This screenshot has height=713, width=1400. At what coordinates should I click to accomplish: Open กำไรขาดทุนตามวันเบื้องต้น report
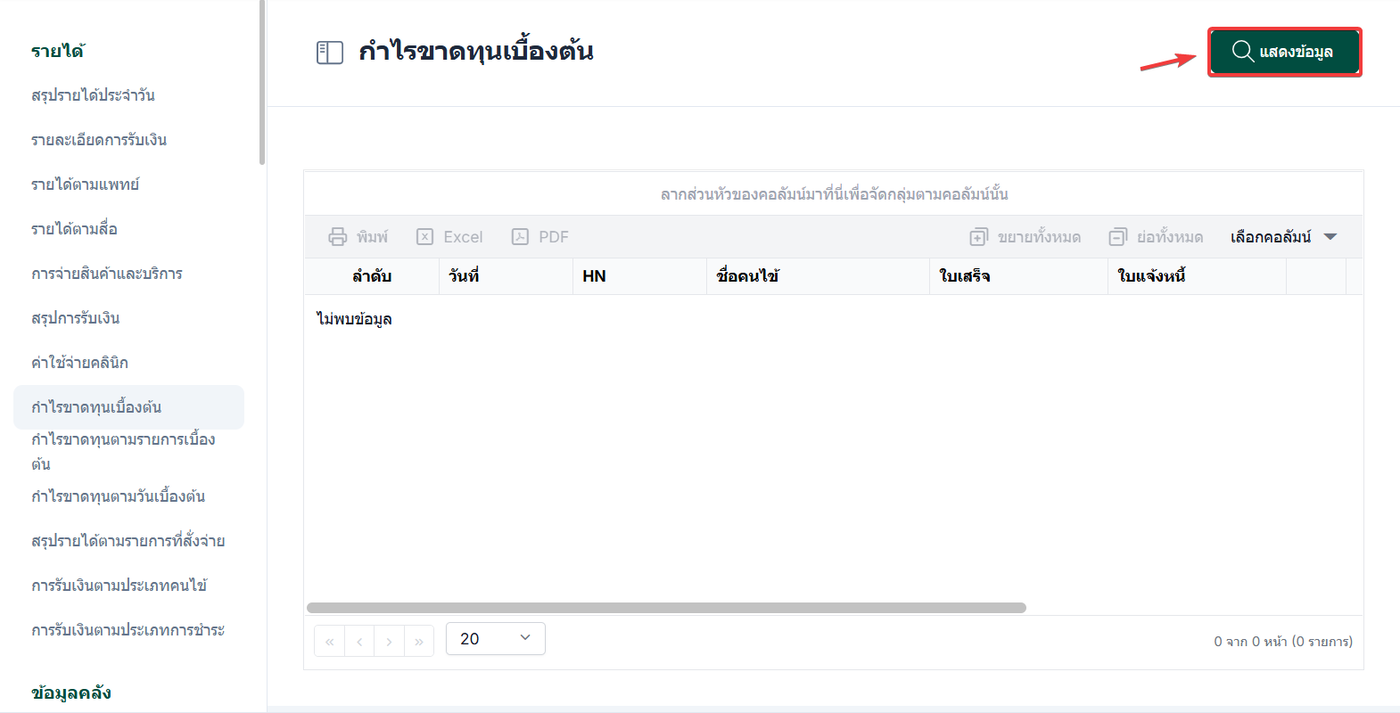coord(118,496)
